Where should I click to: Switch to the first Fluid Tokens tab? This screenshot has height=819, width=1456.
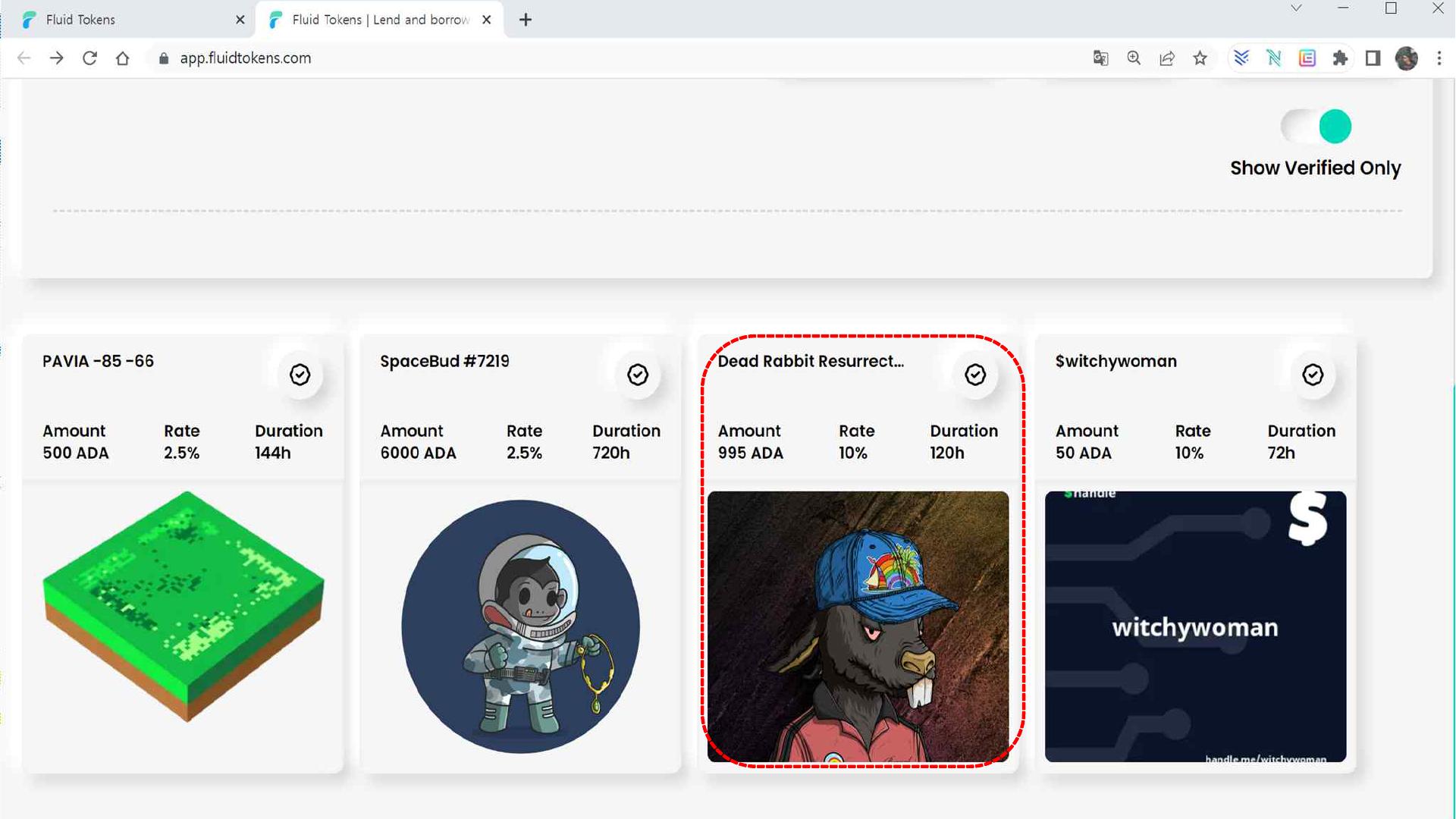click(x=129, y=20)
